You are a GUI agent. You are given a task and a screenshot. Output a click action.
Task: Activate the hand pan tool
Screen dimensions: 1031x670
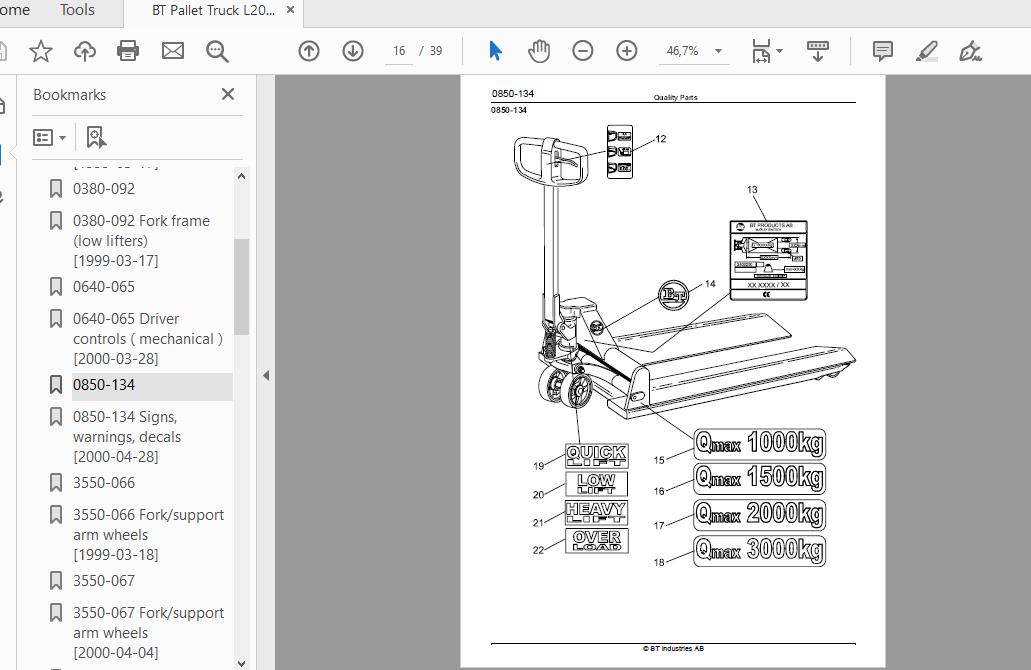tap(539, 51)
